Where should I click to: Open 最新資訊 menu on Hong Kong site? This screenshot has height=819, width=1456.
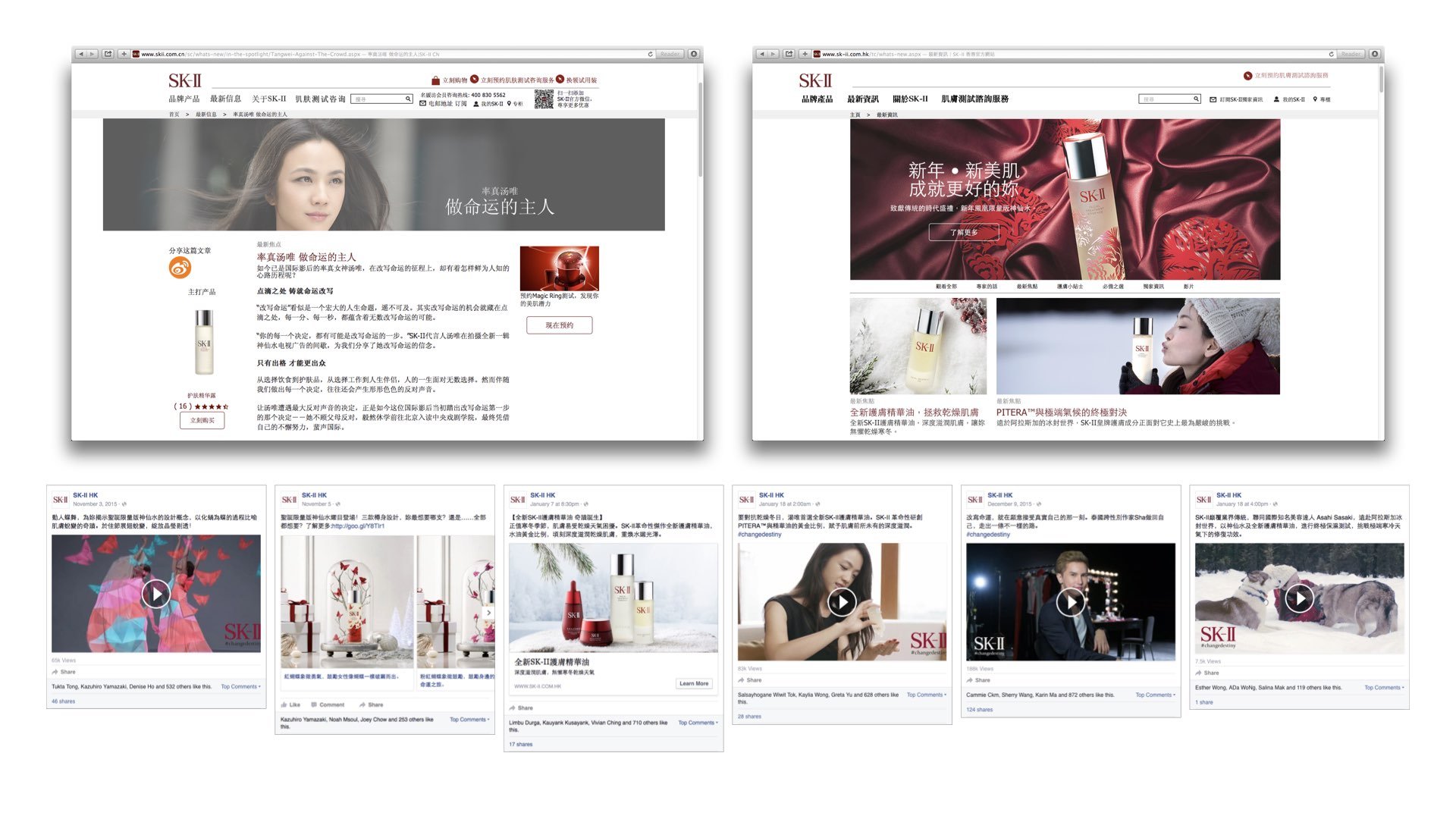(x=862, y=99)
